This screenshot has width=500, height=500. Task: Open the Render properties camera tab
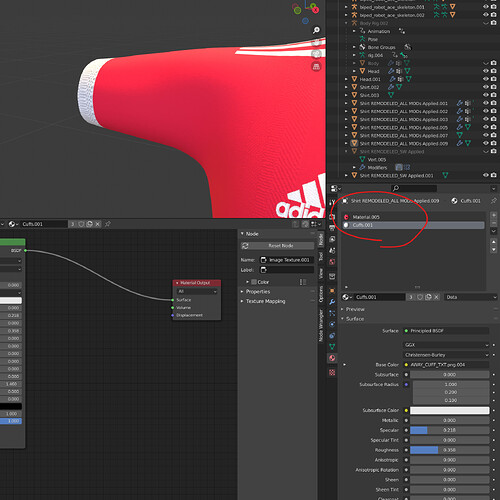point(332,217)
